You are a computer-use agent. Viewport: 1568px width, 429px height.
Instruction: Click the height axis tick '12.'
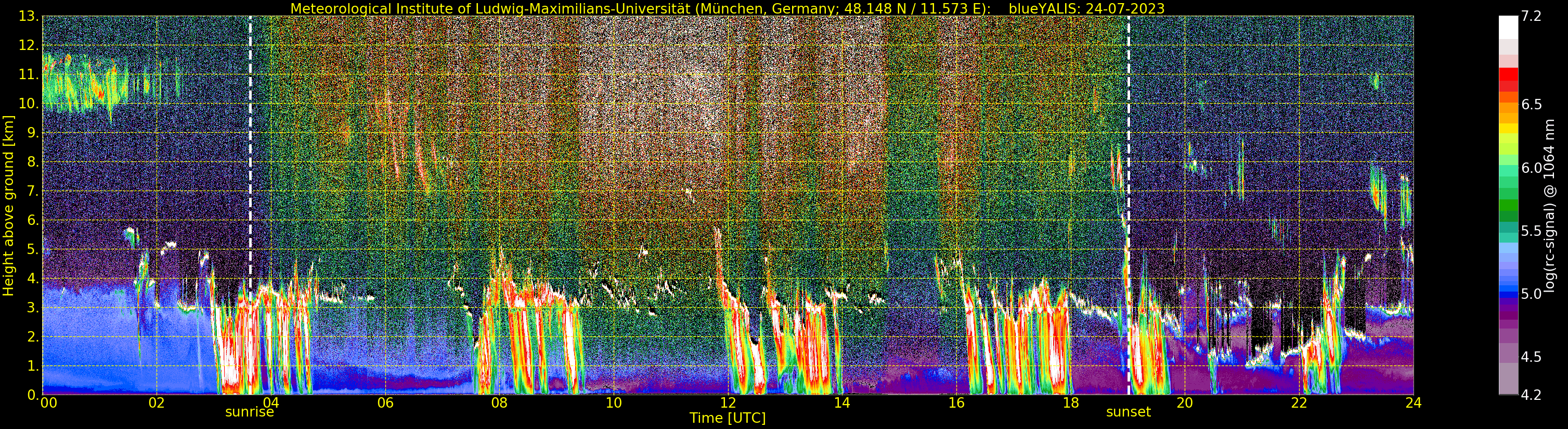coord(29,46)
